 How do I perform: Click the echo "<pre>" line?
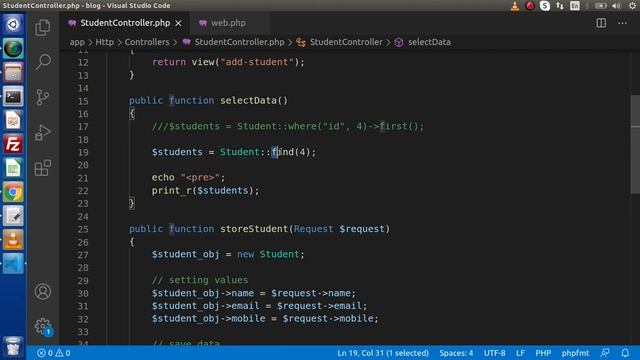[x=188, y=178]
